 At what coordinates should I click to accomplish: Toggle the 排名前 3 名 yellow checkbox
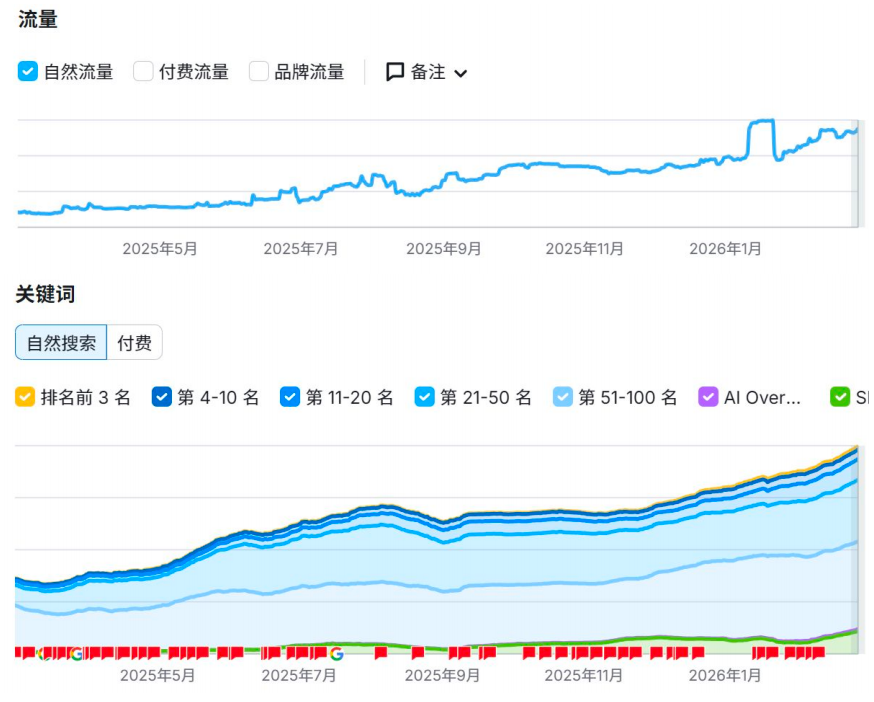coord(25,397)
